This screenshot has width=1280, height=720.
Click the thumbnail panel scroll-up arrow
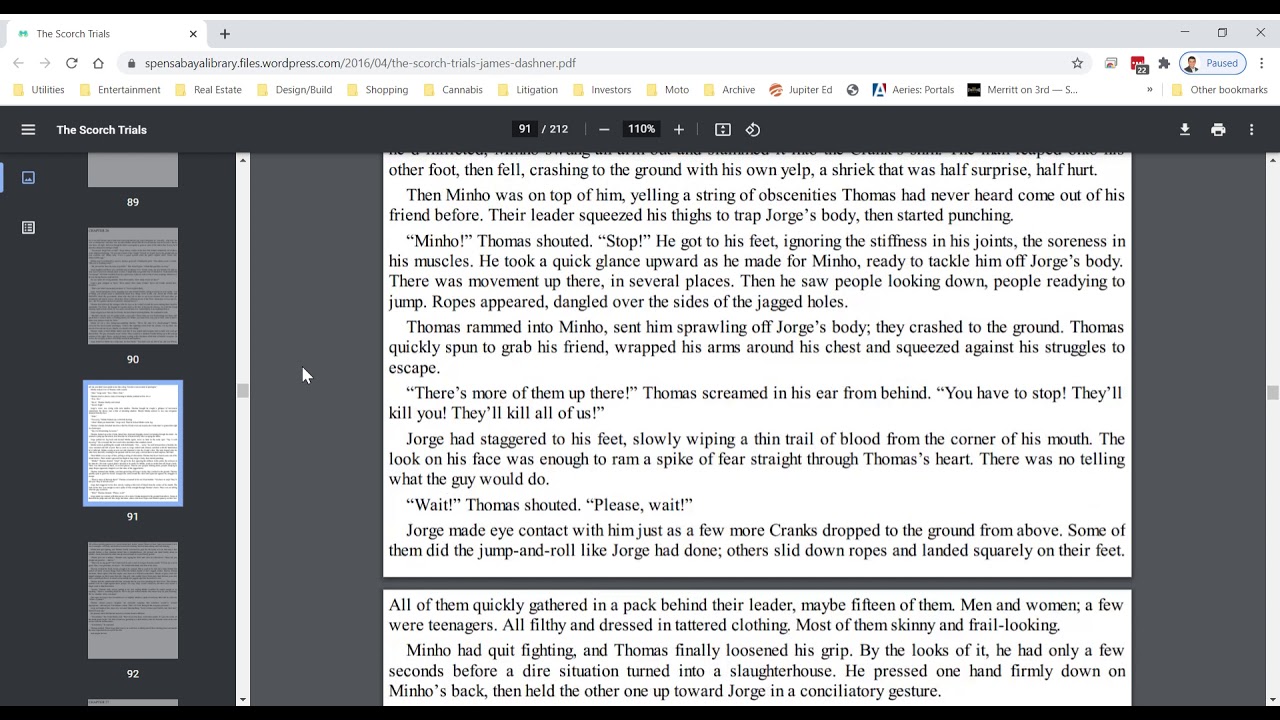coord(242,160)
